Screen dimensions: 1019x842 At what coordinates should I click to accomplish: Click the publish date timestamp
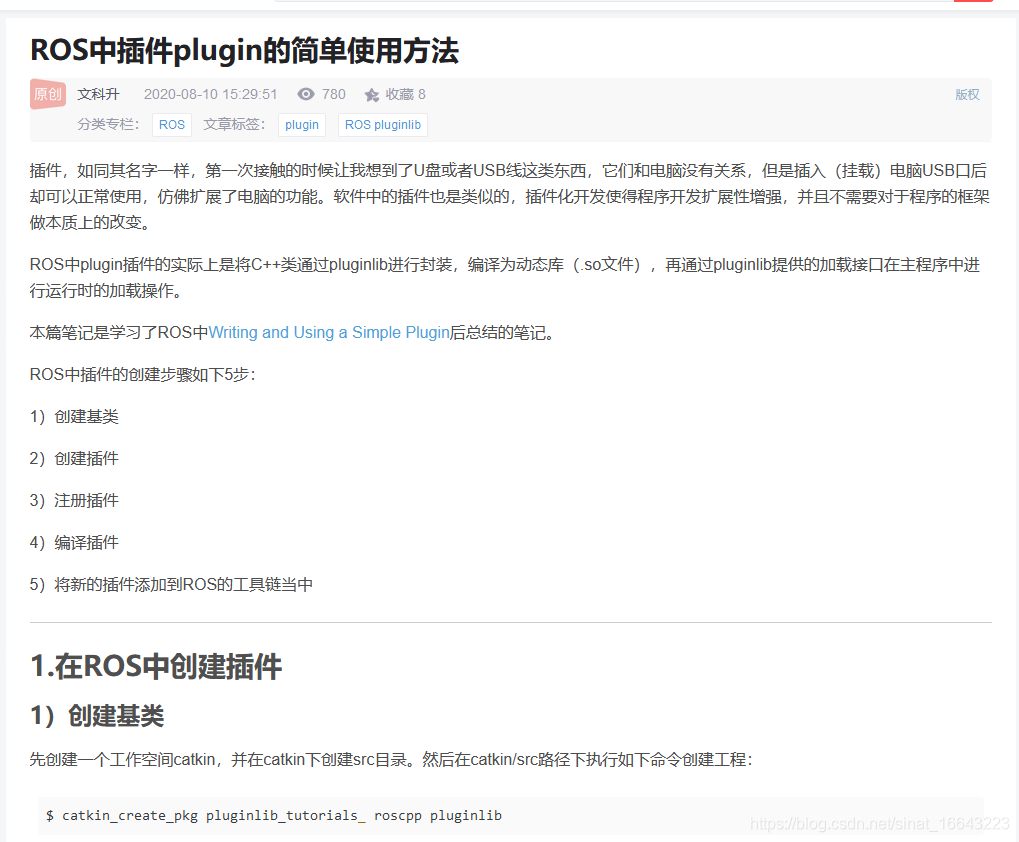pyautogui.click(x=210, y=93)
